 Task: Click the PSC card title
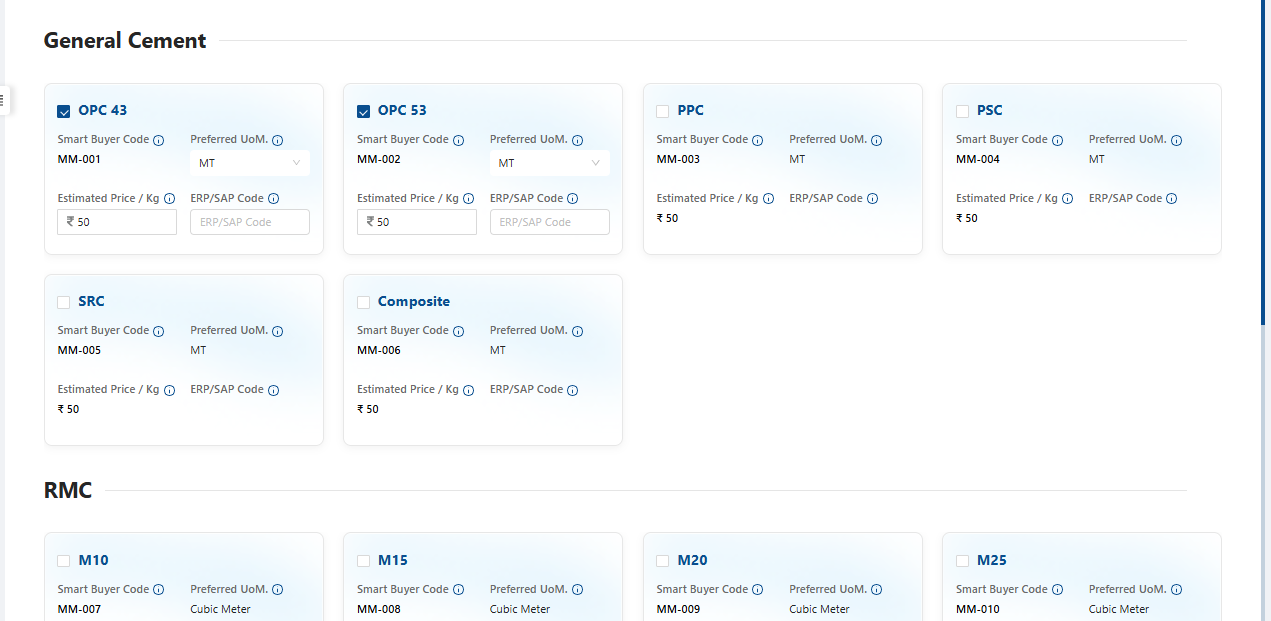coord(989,110)
